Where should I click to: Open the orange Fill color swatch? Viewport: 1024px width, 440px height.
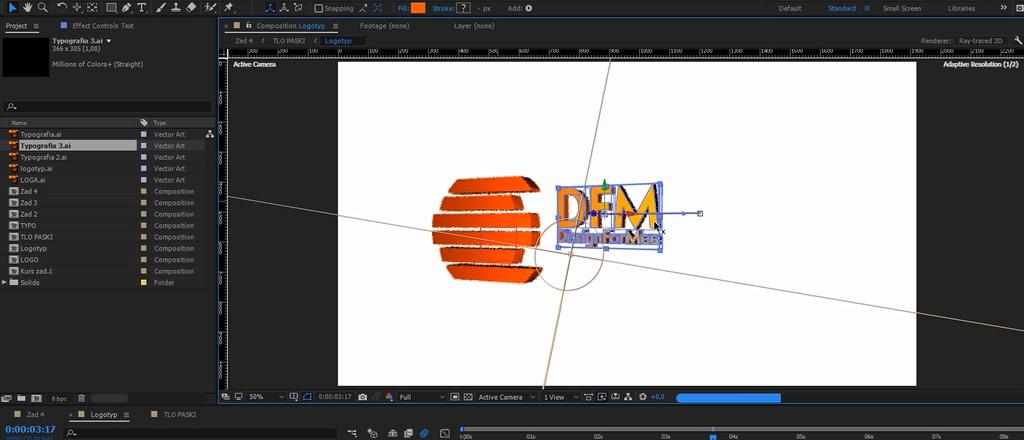click(418, 8)
